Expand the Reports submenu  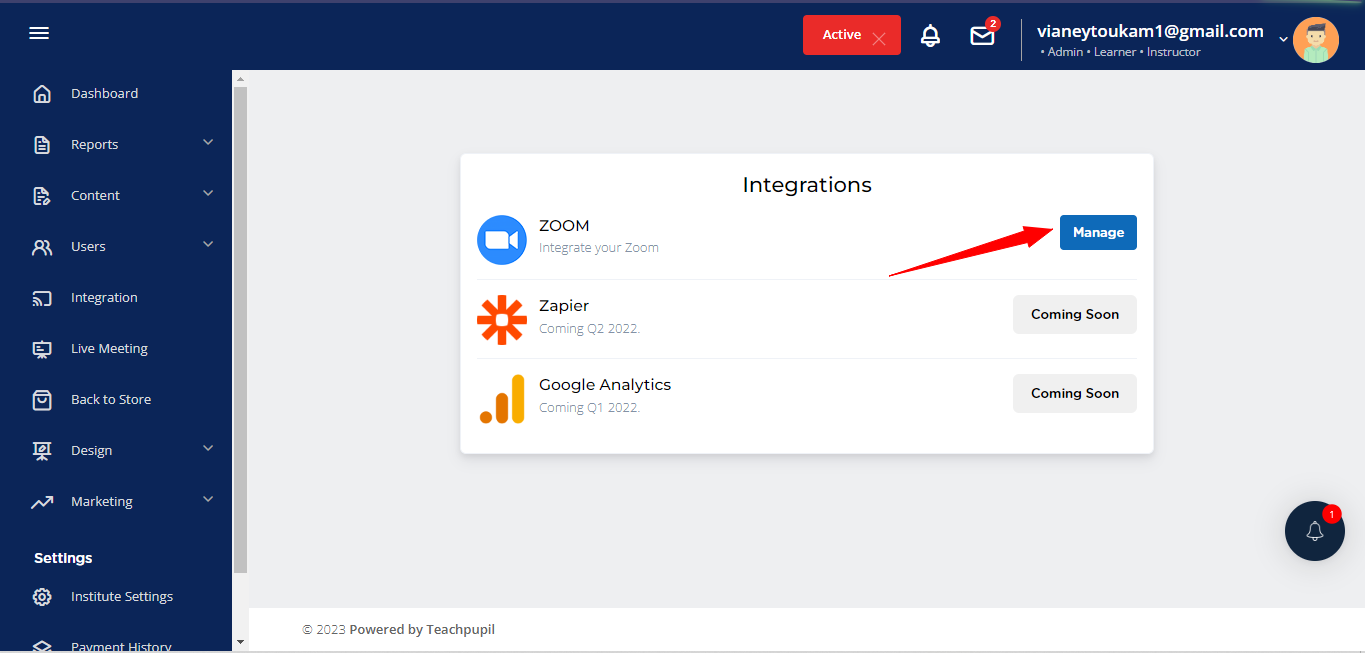click(x=208, y=143)
